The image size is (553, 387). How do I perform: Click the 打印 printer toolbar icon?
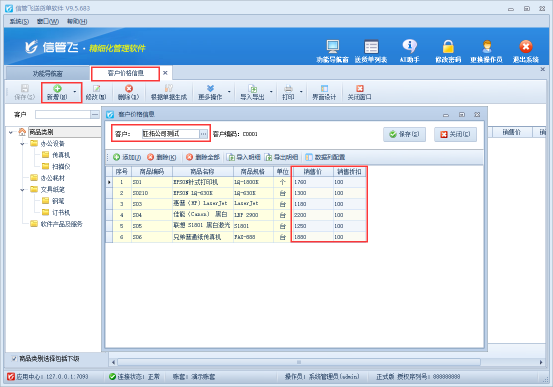288,88
